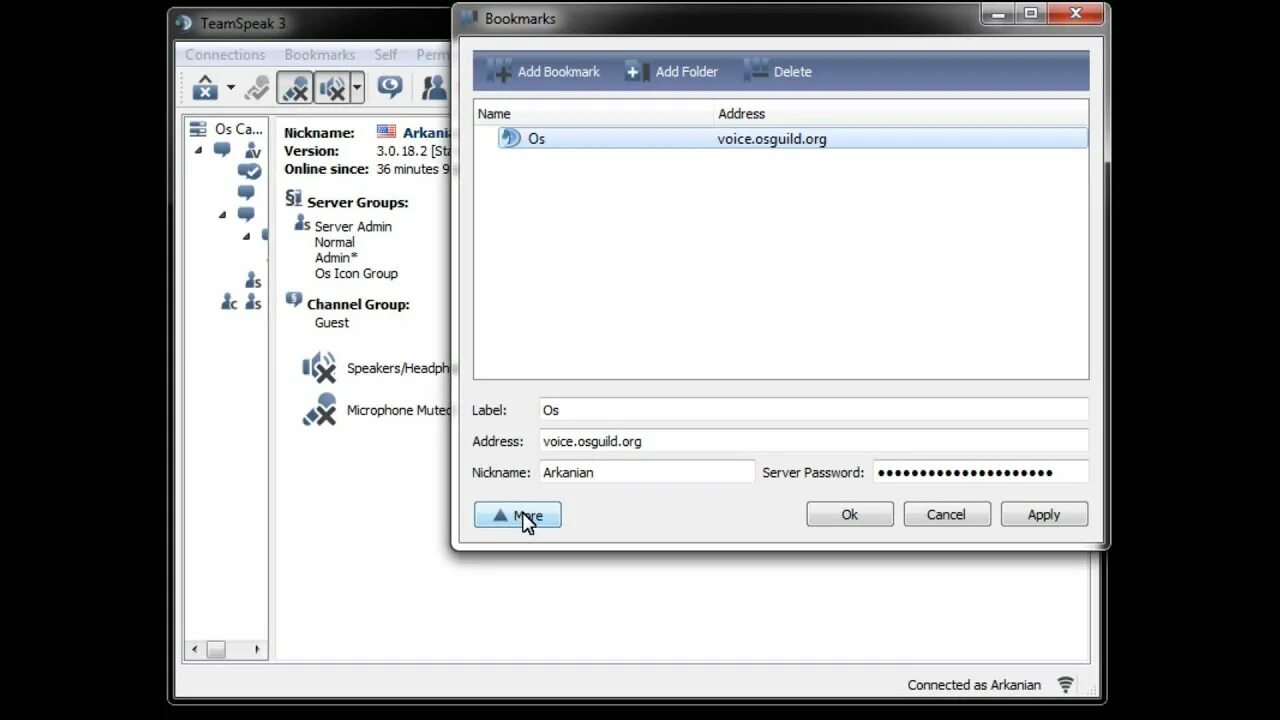Select the Server Admin group text
The image size is (1280, 720).
pyautogui.click(x=353, y=227)
